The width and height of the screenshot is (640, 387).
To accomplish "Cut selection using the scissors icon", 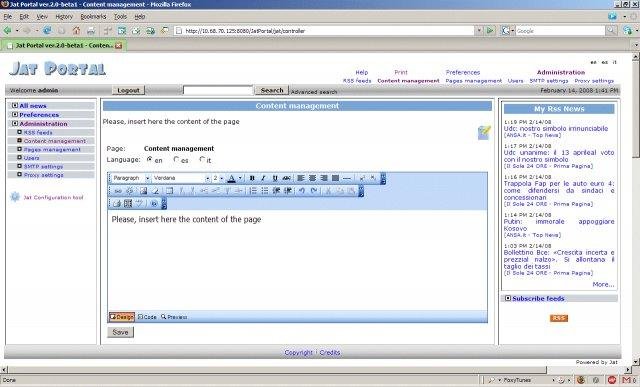I will tap(327, 191).
